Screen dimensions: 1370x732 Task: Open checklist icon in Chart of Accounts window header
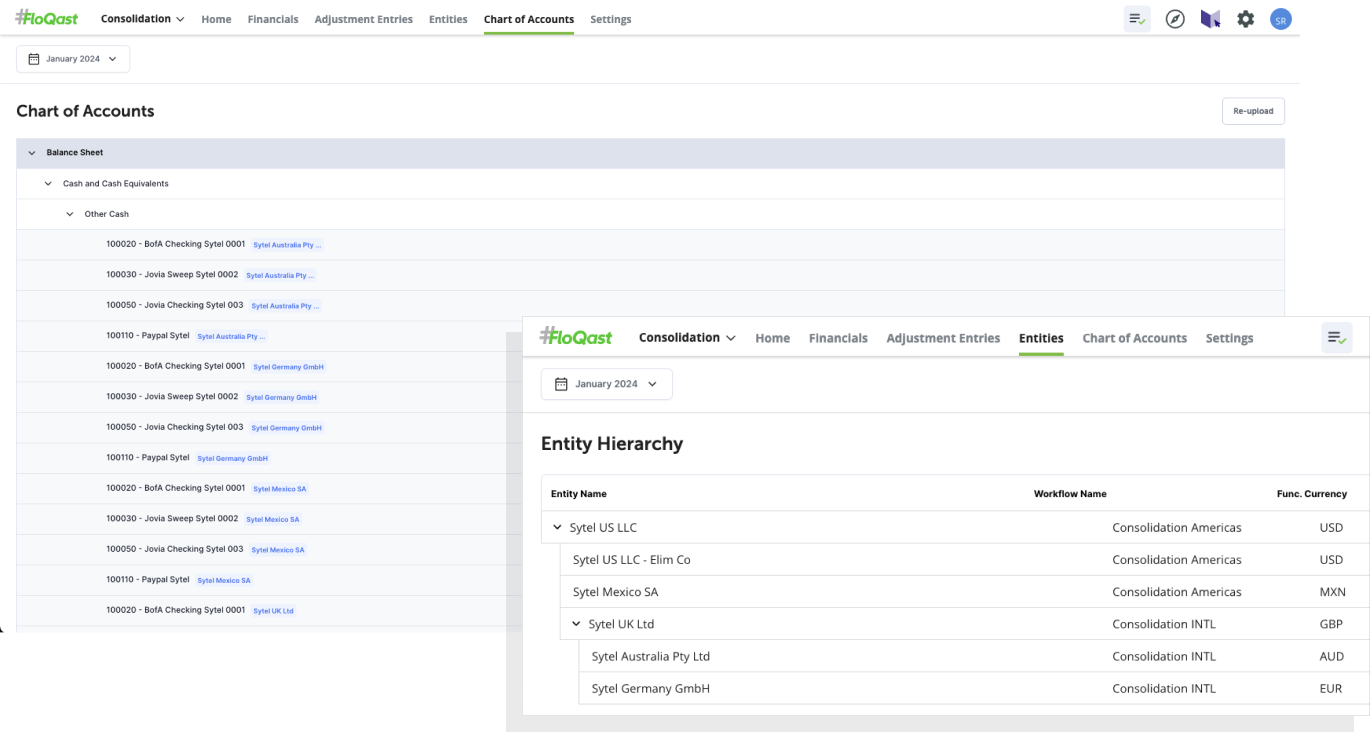click(1137, 19)
